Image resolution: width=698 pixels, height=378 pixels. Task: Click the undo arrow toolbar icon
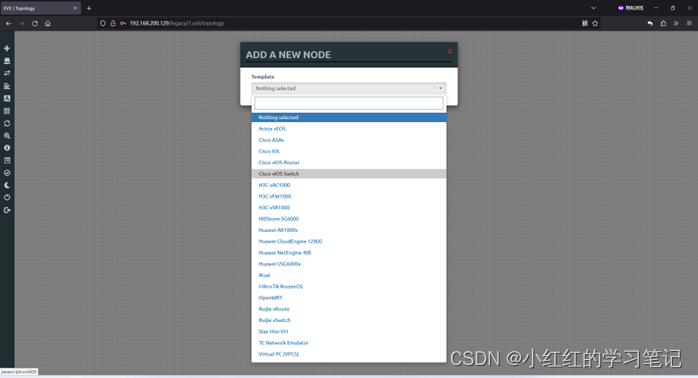point(650,23)
